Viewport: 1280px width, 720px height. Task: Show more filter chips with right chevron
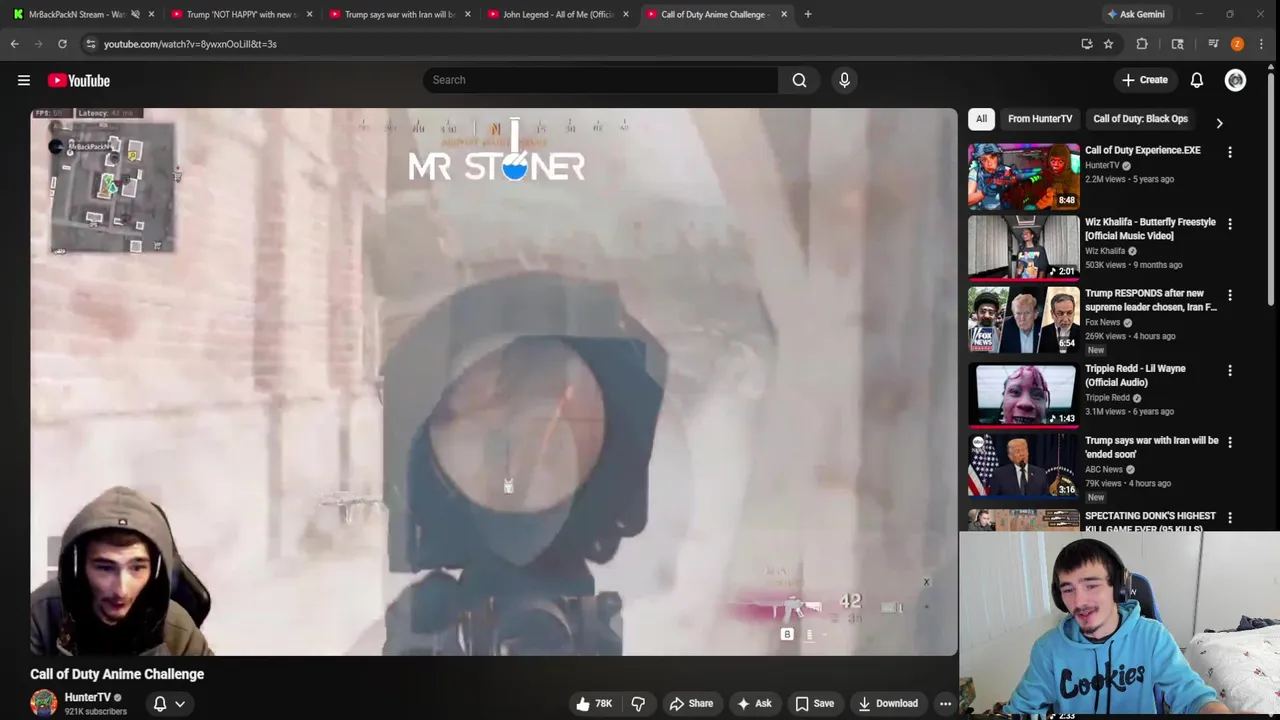[x=1219, y=123]
